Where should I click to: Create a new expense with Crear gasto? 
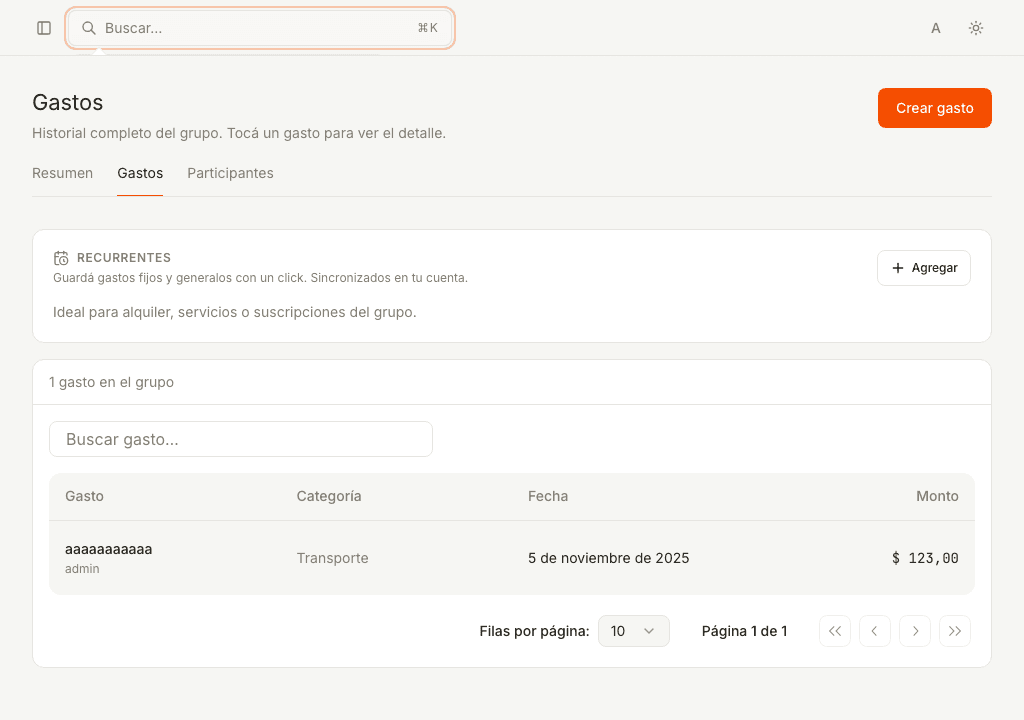pos(935,108)
